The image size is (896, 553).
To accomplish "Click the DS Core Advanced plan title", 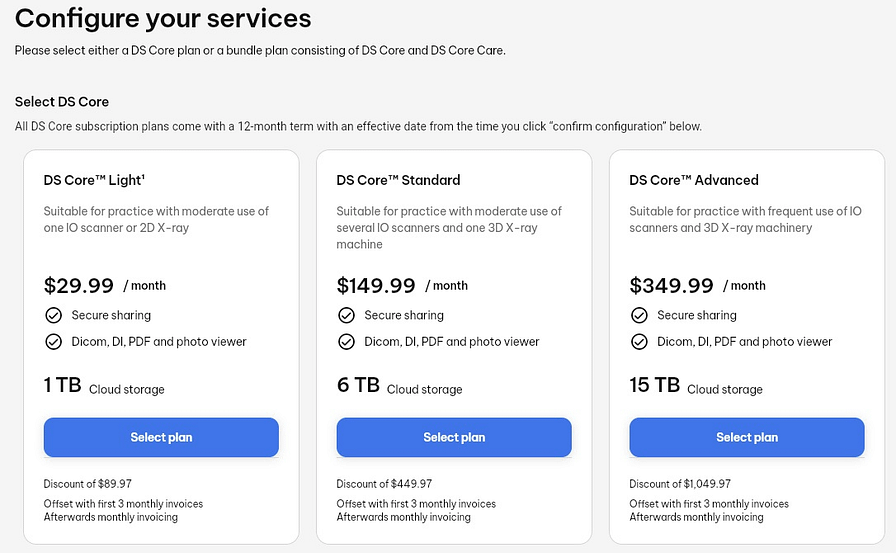I will 694,180.
